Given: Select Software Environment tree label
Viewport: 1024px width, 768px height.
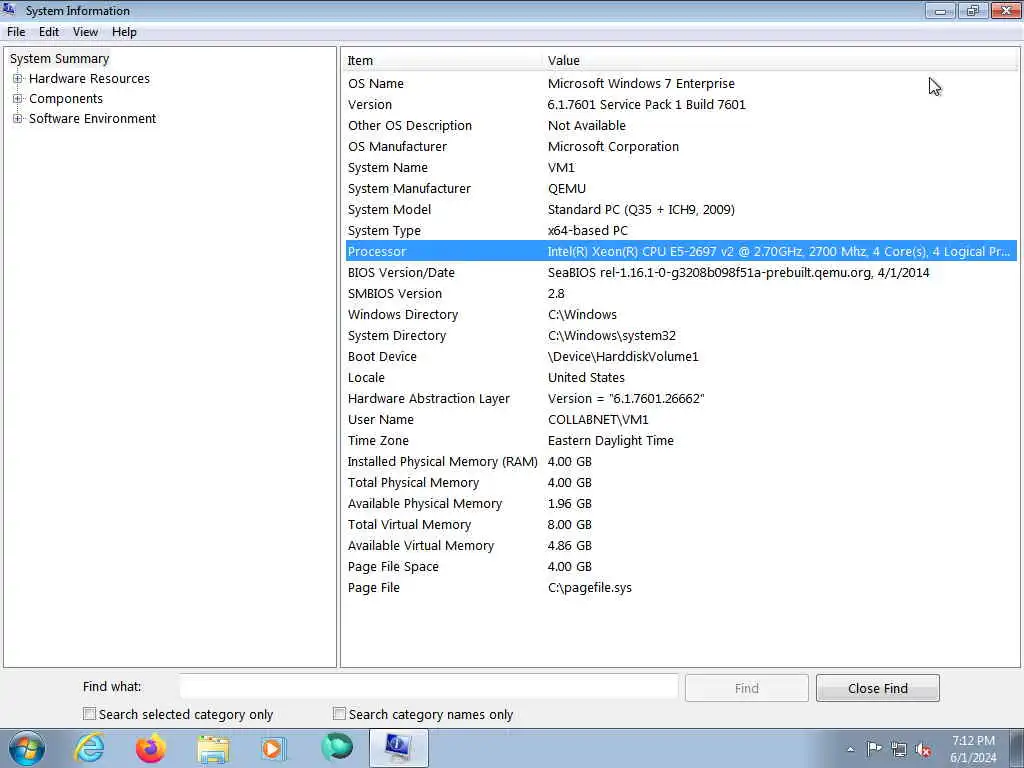Looking at the screenshot, I should (x=93, y=118).
